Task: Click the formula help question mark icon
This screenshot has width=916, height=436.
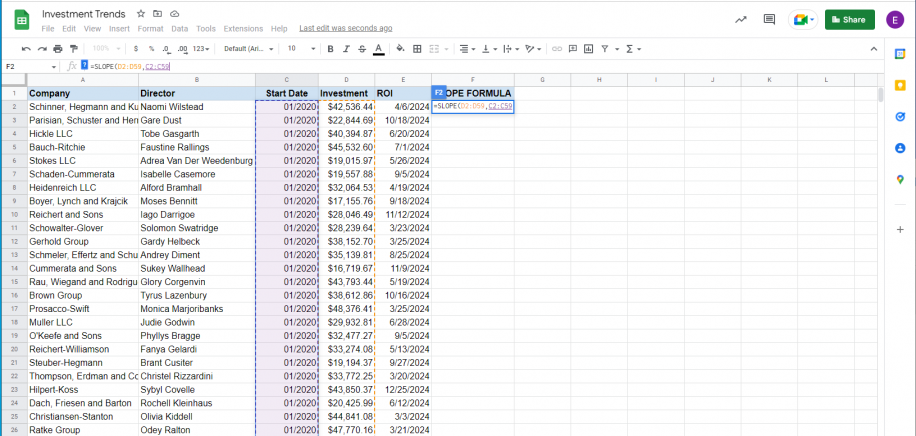Action: [84, 66]
